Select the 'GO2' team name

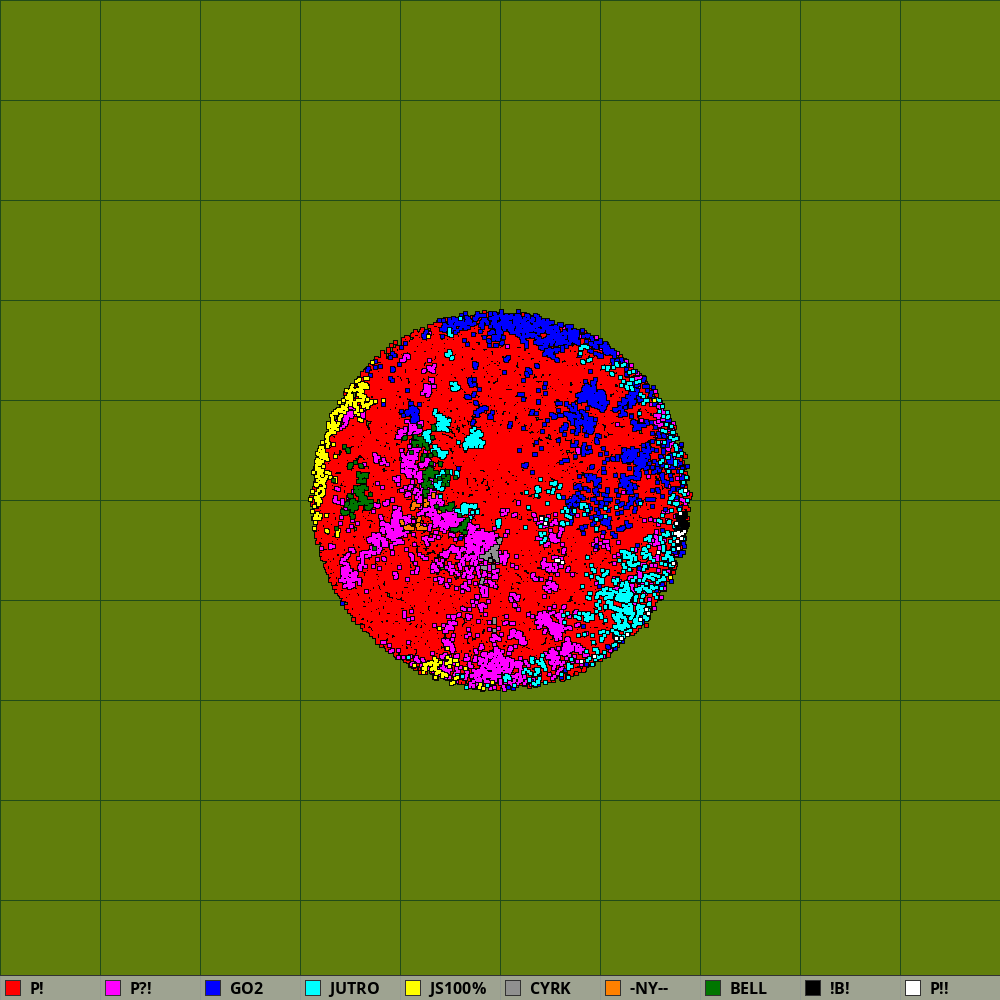pyautogui.click(x=247, y=989)
